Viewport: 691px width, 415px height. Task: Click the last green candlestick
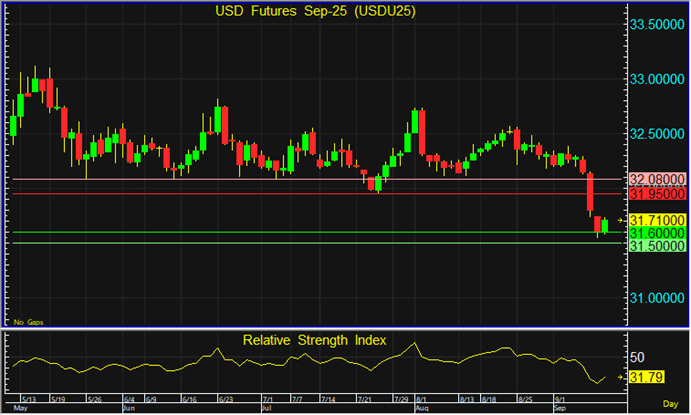605,225
